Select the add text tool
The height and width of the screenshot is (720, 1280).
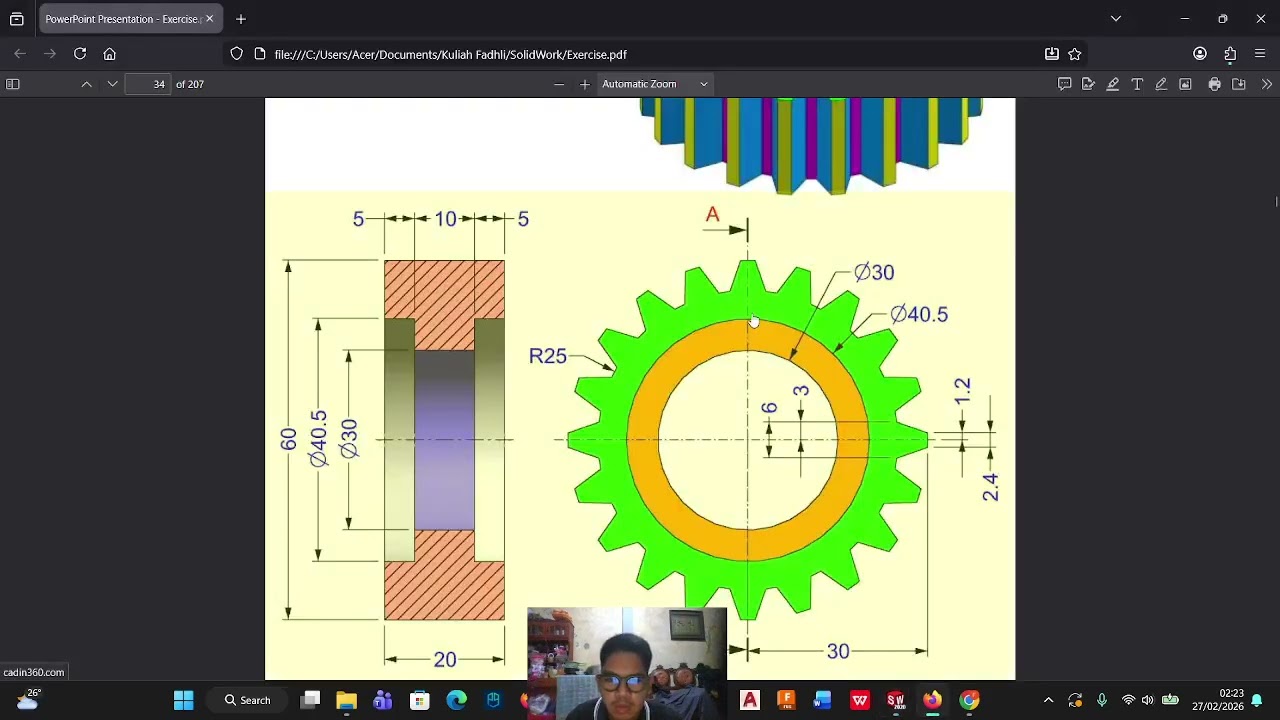pyautogui.click(x=1137, y=84)
